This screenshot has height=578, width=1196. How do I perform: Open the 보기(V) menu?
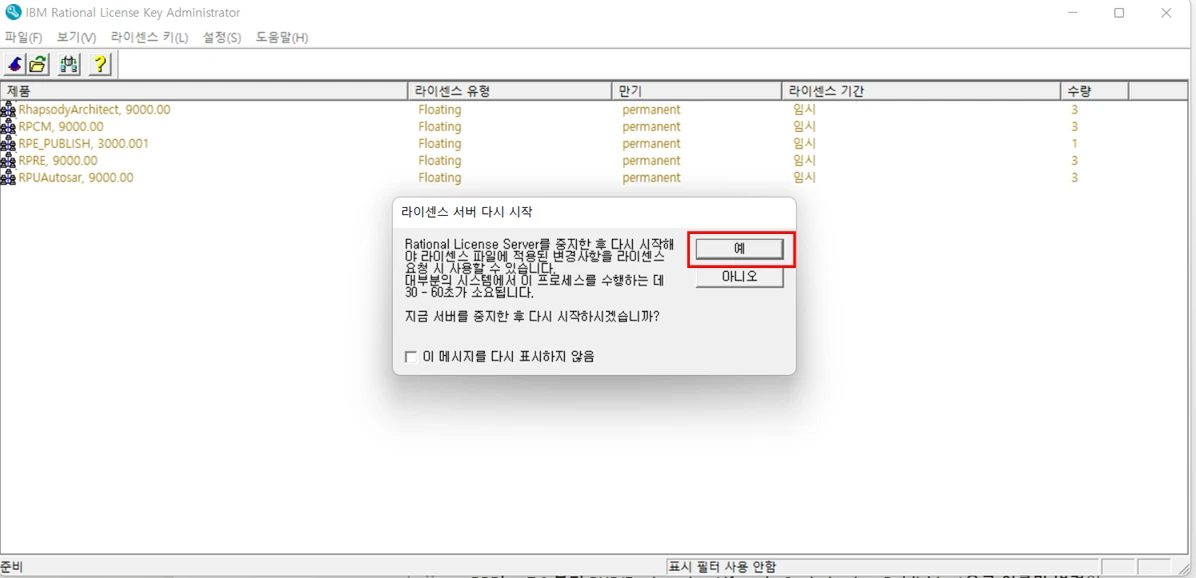tap(76, 37)
